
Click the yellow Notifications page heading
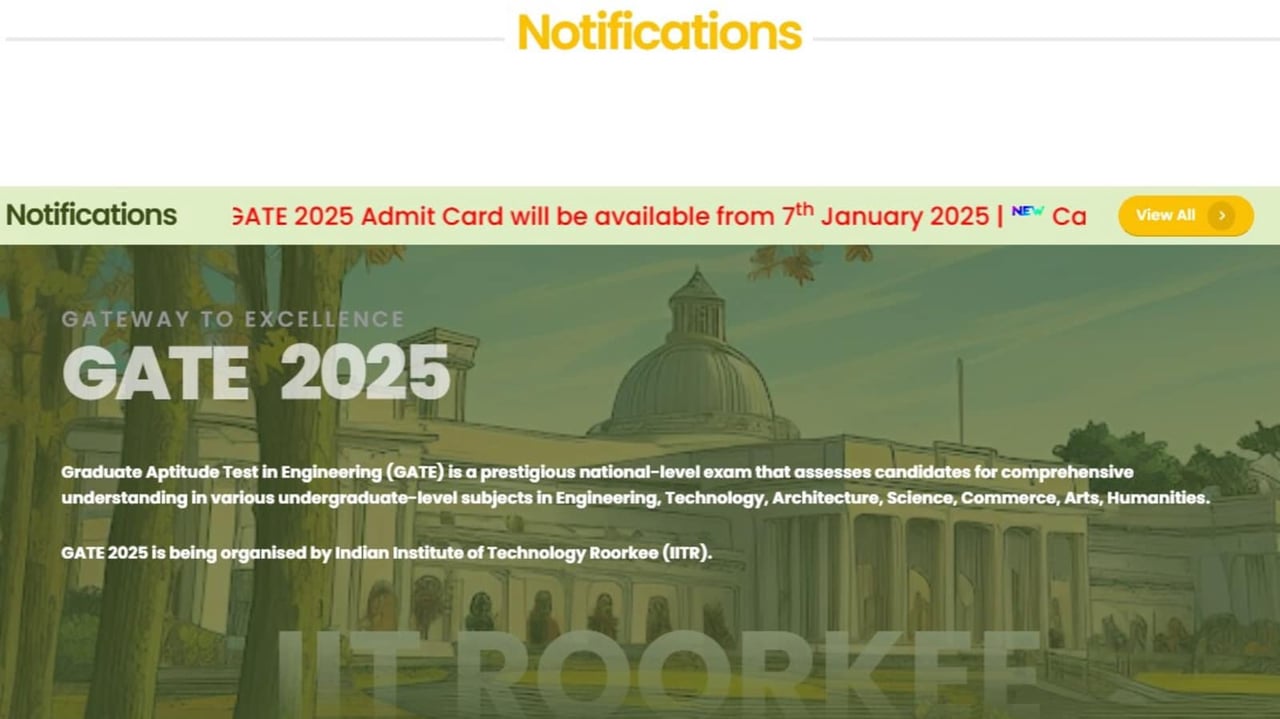659,31
